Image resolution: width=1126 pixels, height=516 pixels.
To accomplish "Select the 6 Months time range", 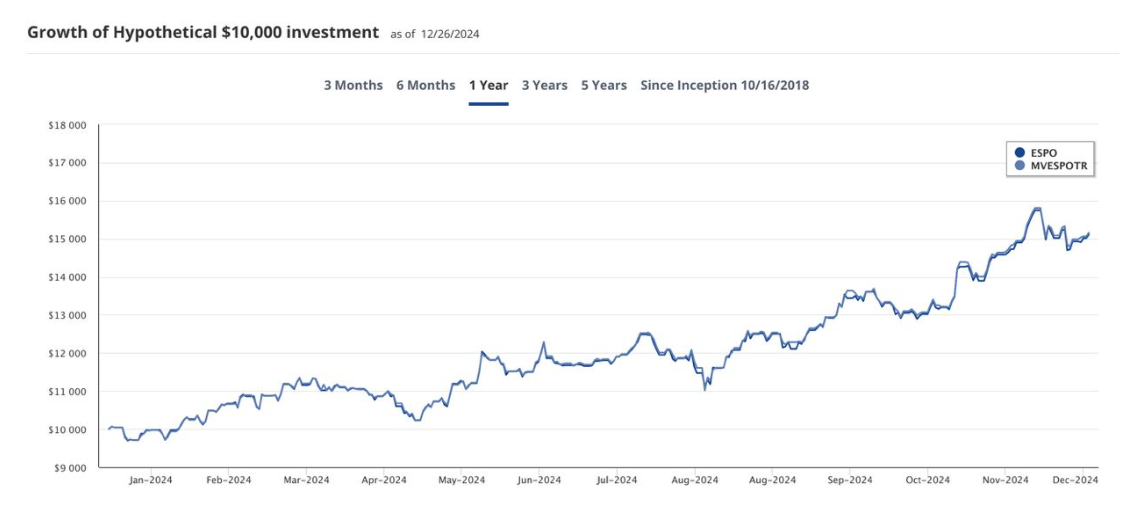I will coord(426,85).
